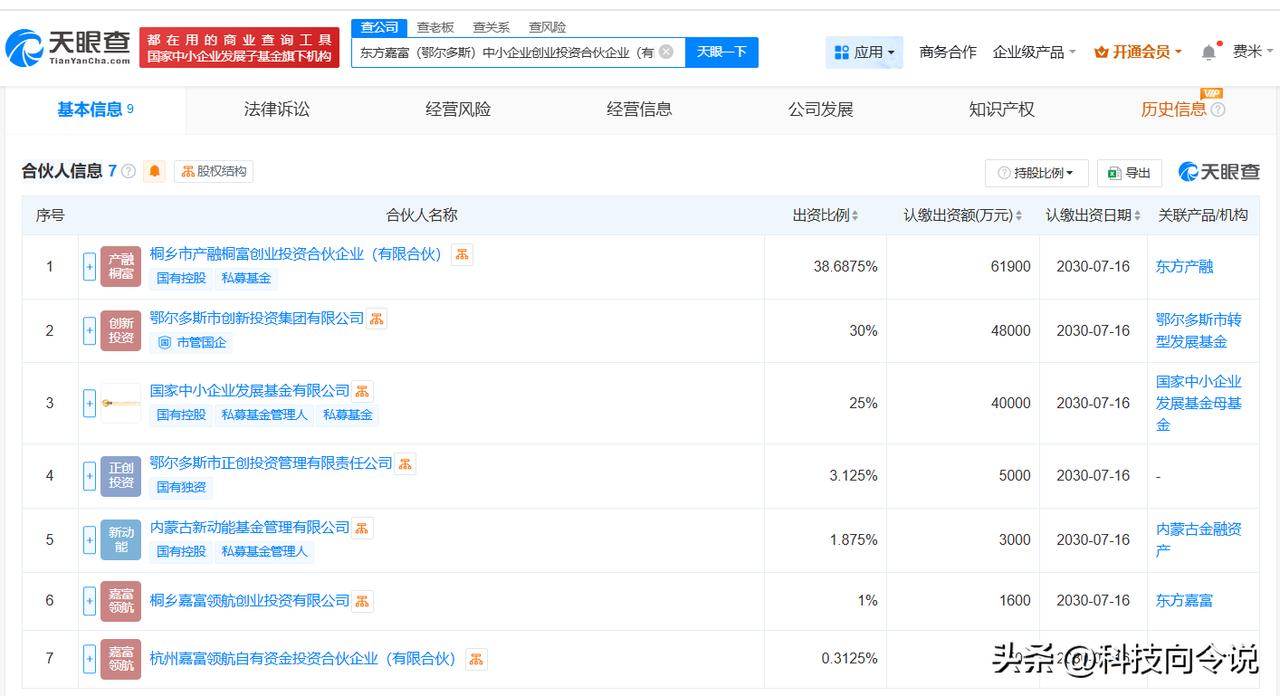Image resolution: width=1280 pixels, height=696 pixels.
Task: Click the help icon next to 合伙人信息 7
Action: tap(129, 171)
